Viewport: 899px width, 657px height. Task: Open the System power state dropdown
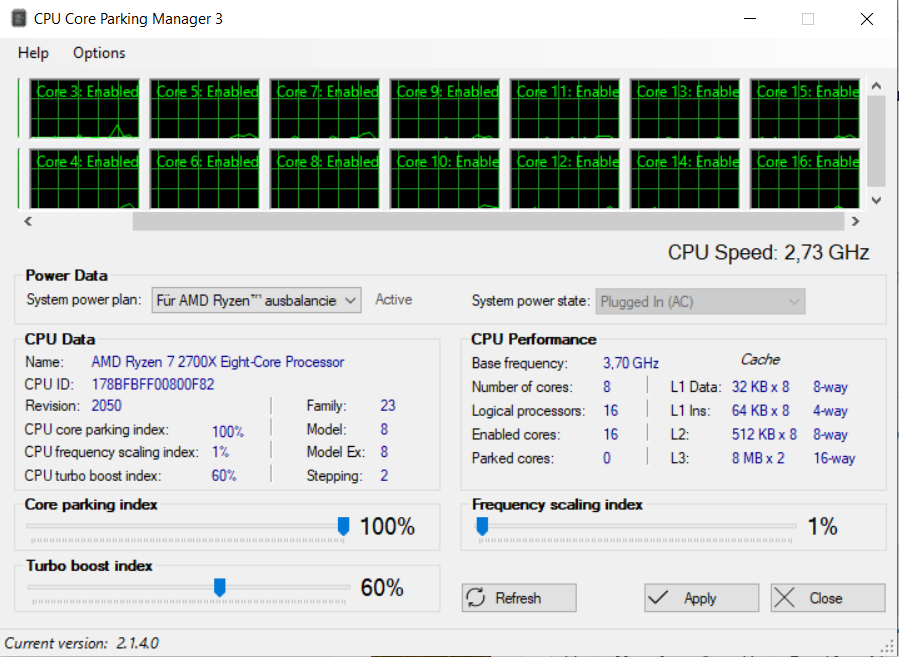(x=700, y=302)
